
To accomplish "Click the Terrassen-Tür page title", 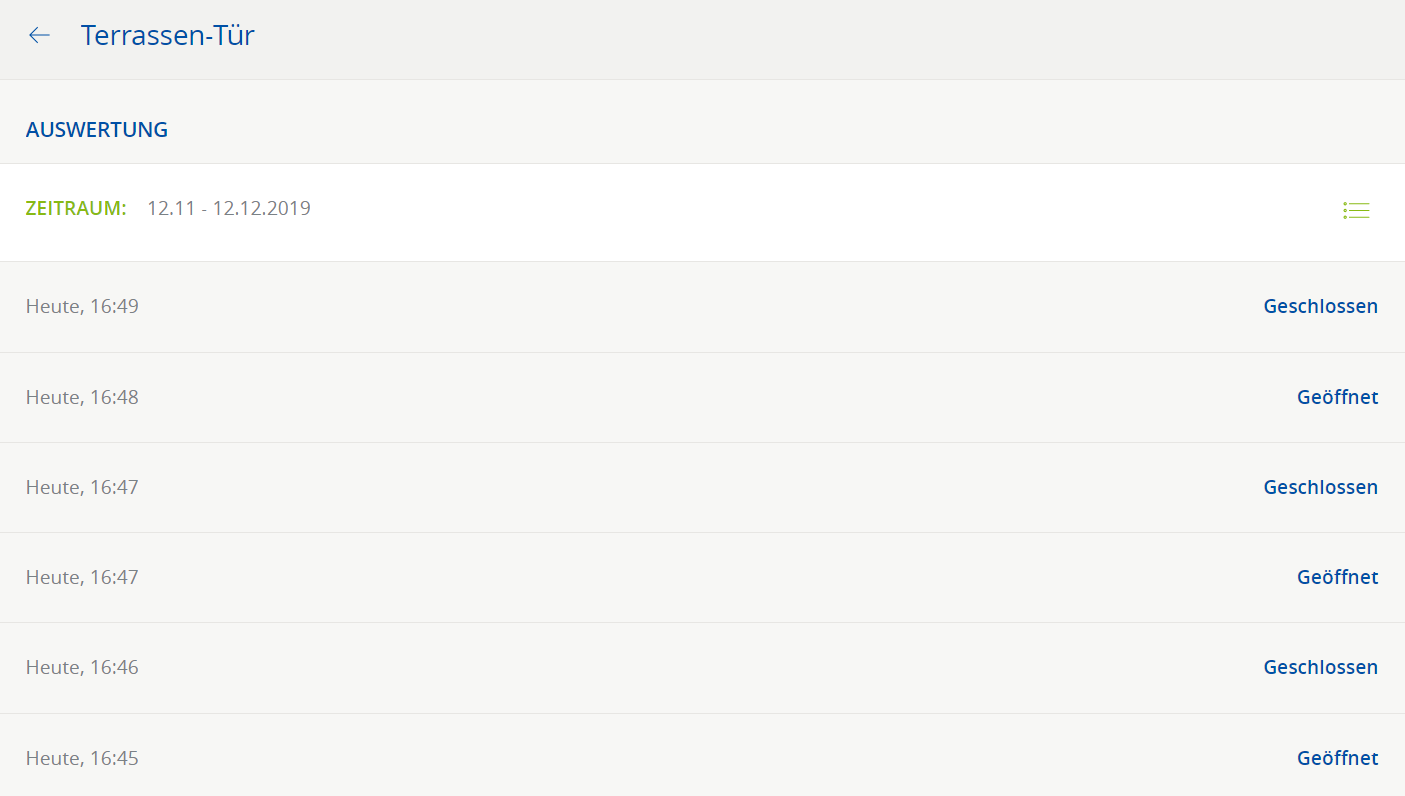I will coord(168,36).
